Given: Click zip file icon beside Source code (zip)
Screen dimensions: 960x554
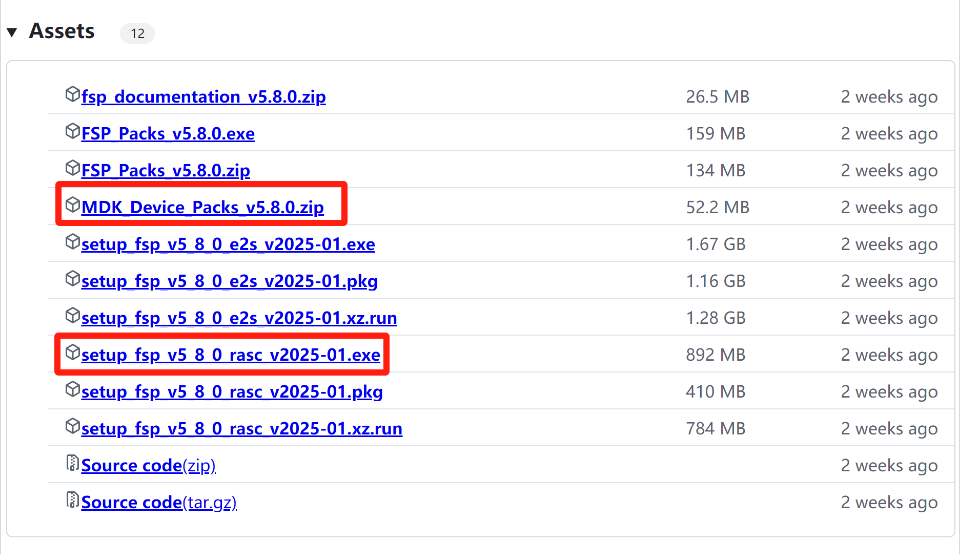Looking at the screenshot, I should click(x=72, y=463).
